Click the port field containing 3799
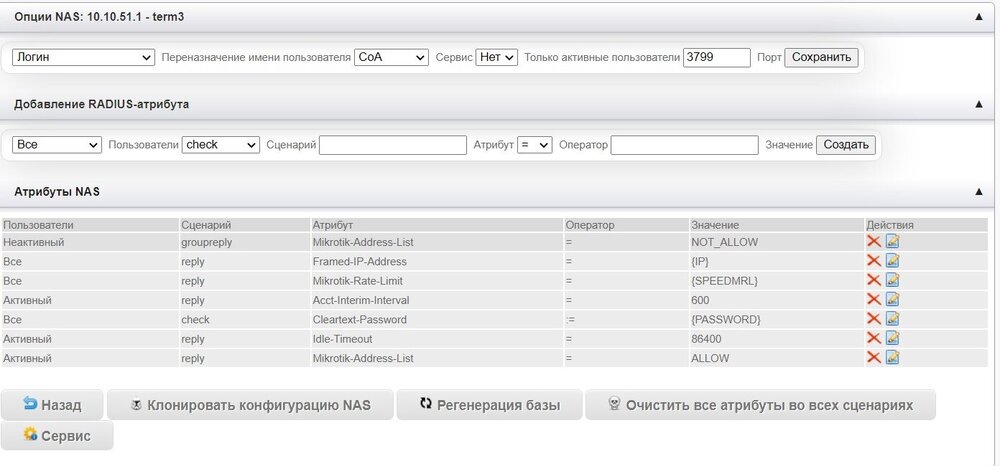This screenshot has width=1000, height=466. click(x=716, y=57)
